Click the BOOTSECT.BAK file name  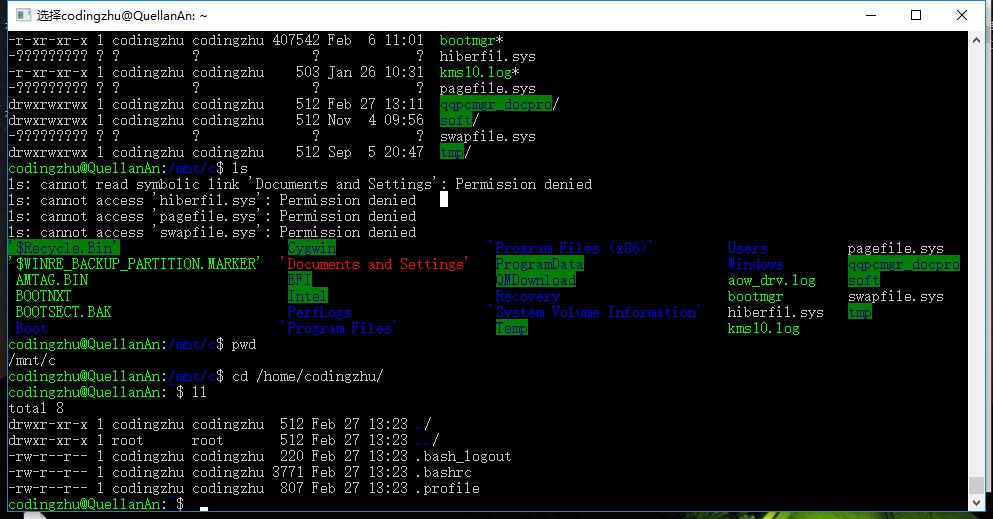click(63, 311)
